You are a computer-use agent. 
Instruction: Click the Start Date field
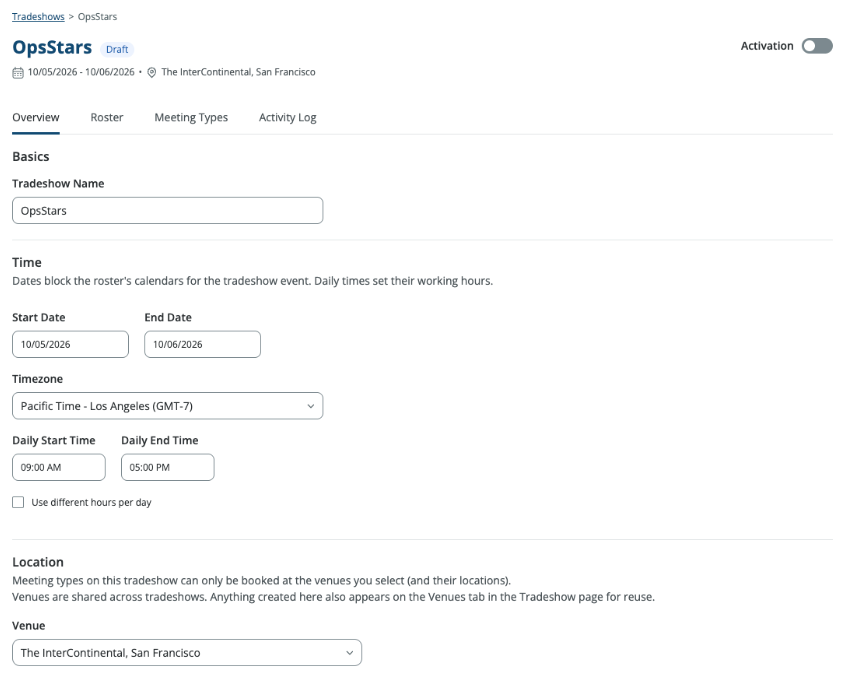[70, 344]
